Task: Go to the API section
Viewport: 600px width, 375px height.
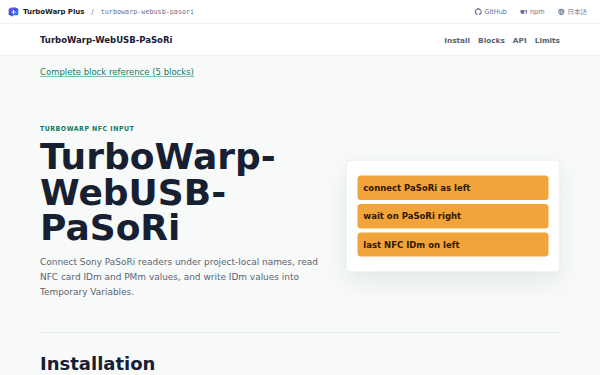Action: (520, 41)
